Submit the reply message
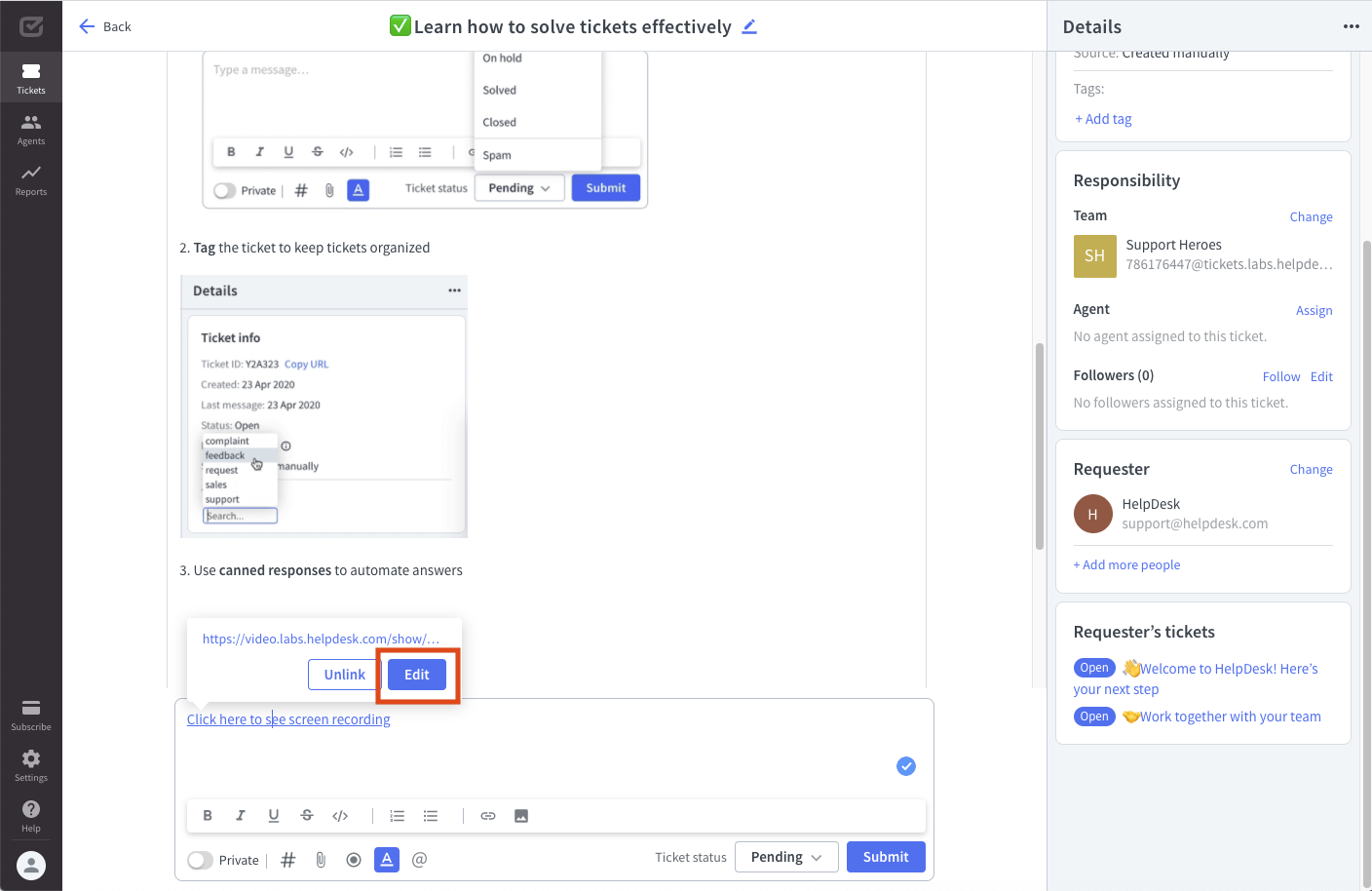The height and width of the screenshot is (891, 1372). tap(886, 857)
